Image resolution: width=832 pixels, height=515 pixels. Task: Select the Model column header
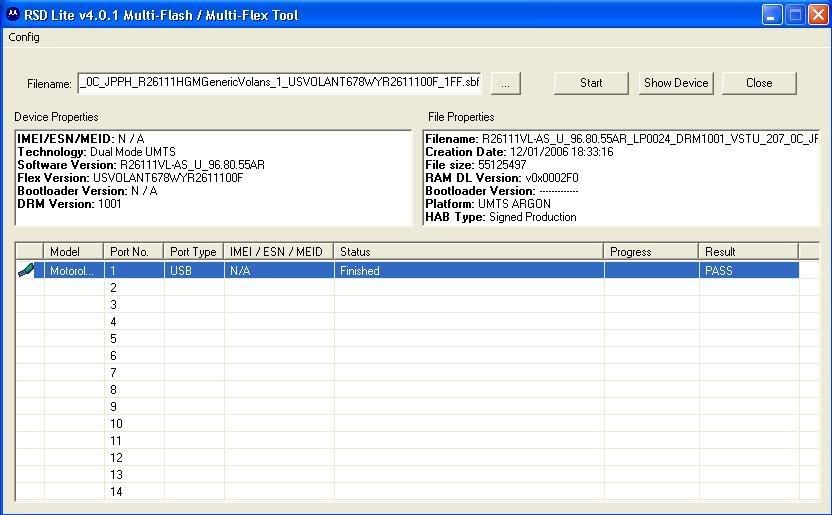(x=73, y=251)
